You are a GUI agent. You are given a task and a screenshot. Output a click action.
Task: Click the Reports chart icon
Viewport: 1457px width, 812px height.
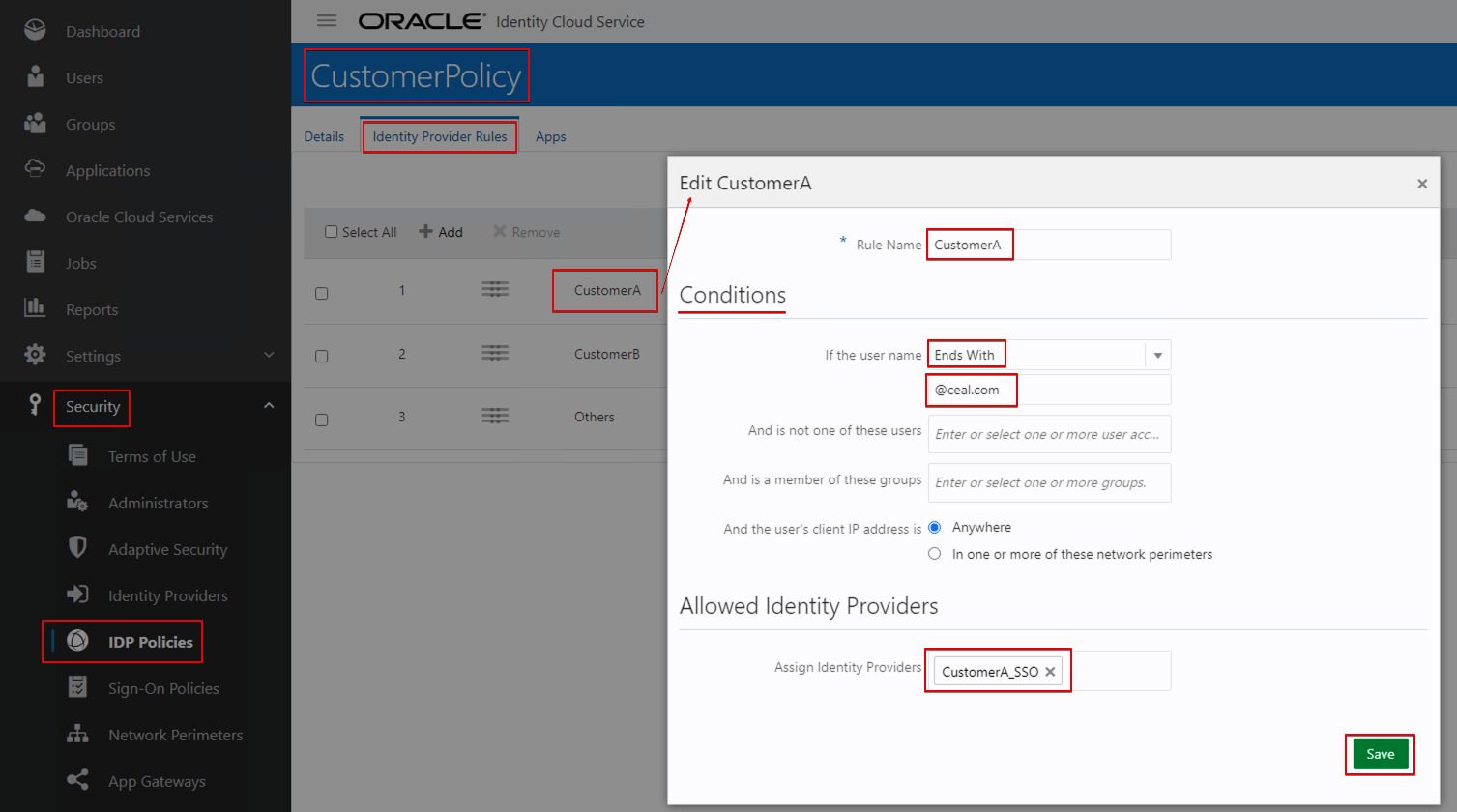(x=35, y=307)
